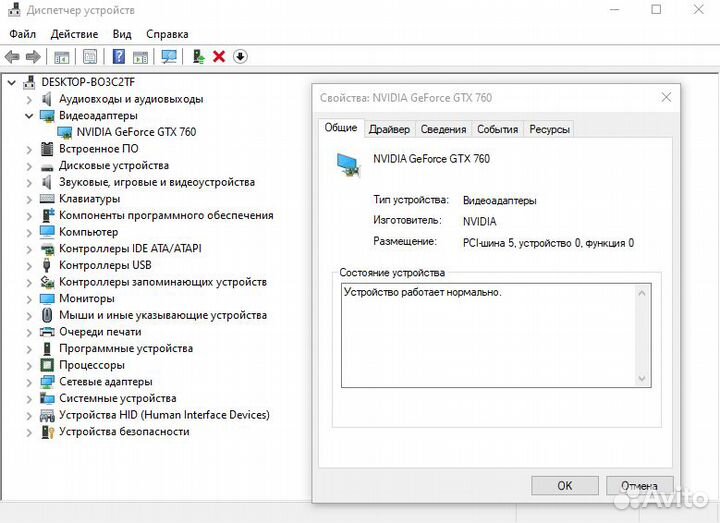Select the Мониторы tree item
The height and width of the screenshot is (523, 720).
pos(87,298)
